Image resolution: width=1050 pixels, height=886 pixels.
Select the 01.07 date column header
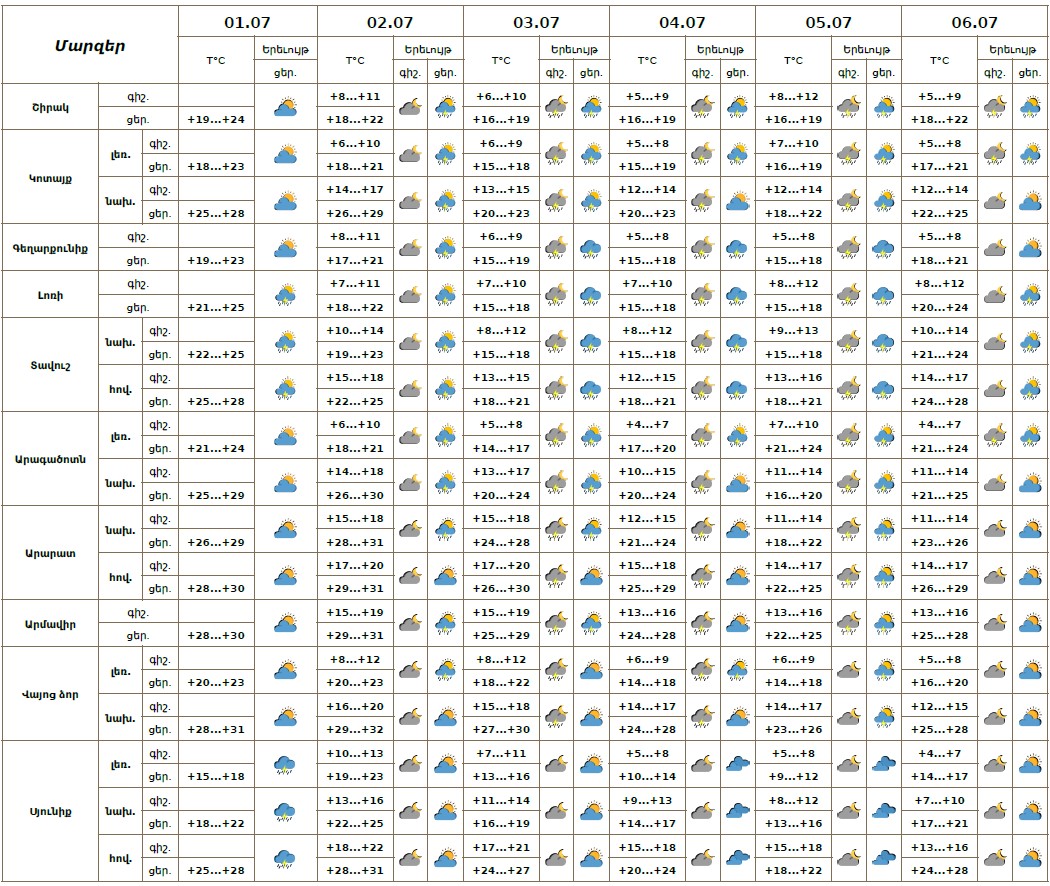(x=247, y=21)
